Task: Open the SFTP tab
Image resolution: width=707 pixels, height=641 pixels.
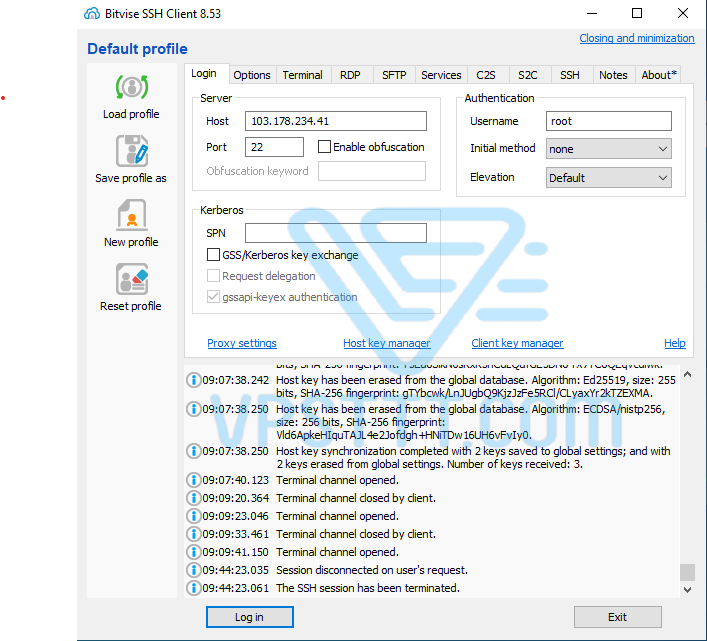Action: (394, 75)
